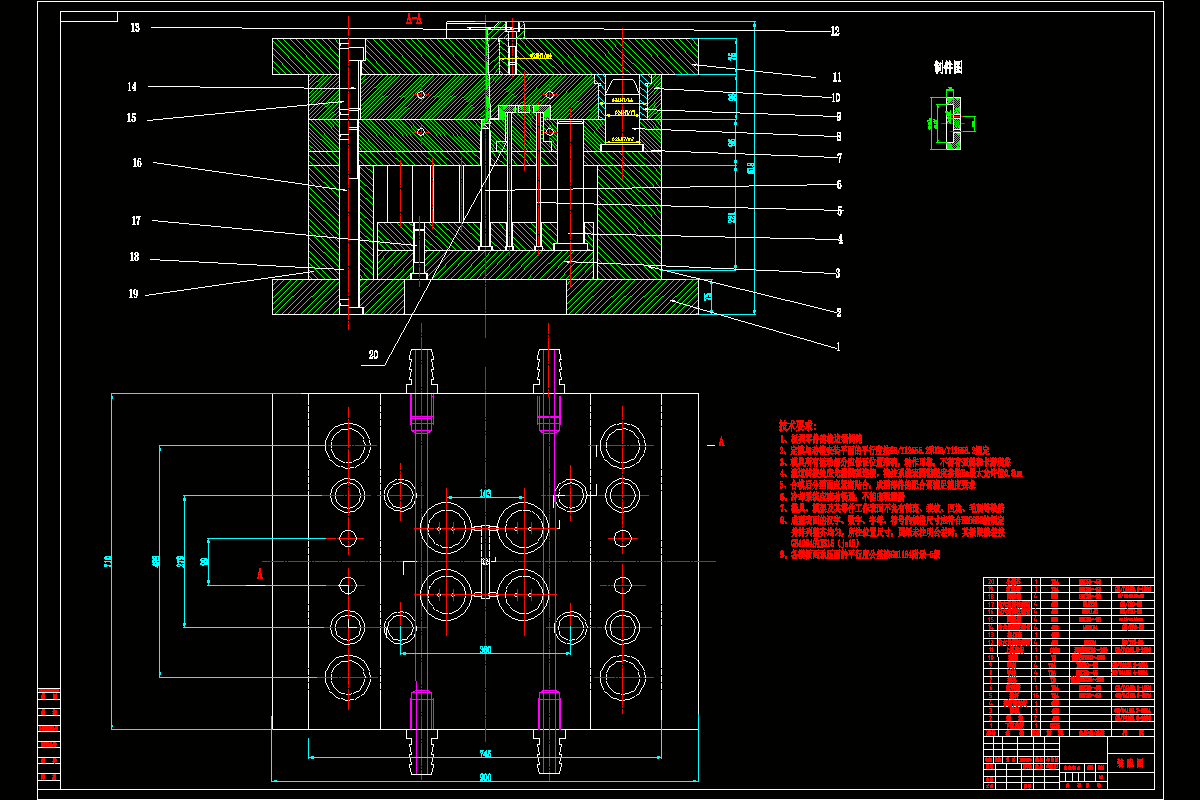The width and height of the screenshot is (1200, 800).
Task: Click part callout number 14
Action: [x=131, y=87]
